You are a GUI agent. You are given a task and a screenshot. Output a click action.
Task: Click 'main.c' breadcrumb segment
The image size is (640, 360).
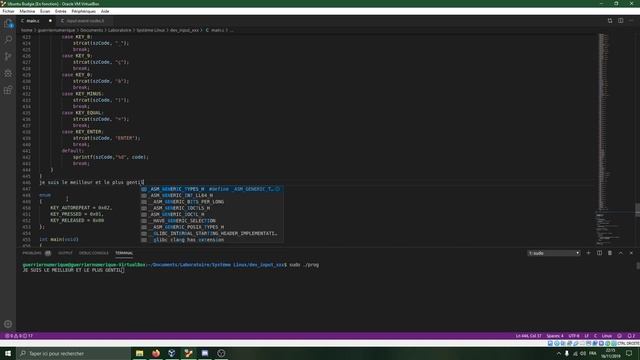pos(215,30)
